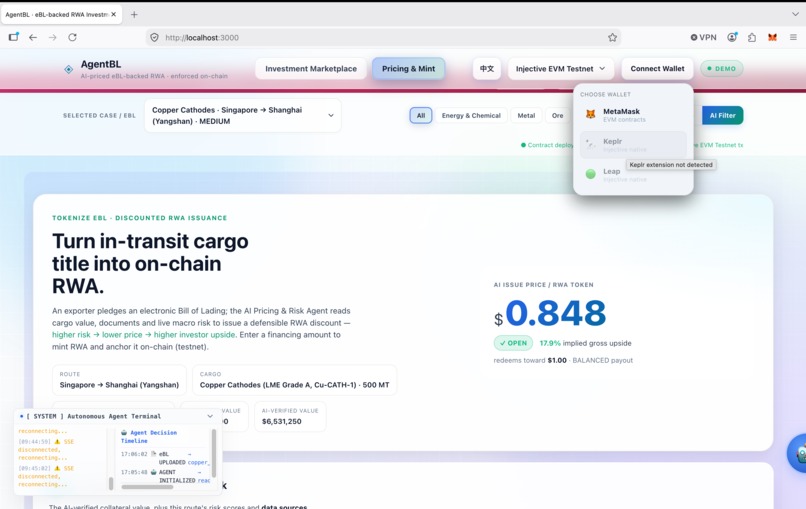Select the Energy & Chemical filter chip
806x509 pixels.
click(x=471, y=115)
